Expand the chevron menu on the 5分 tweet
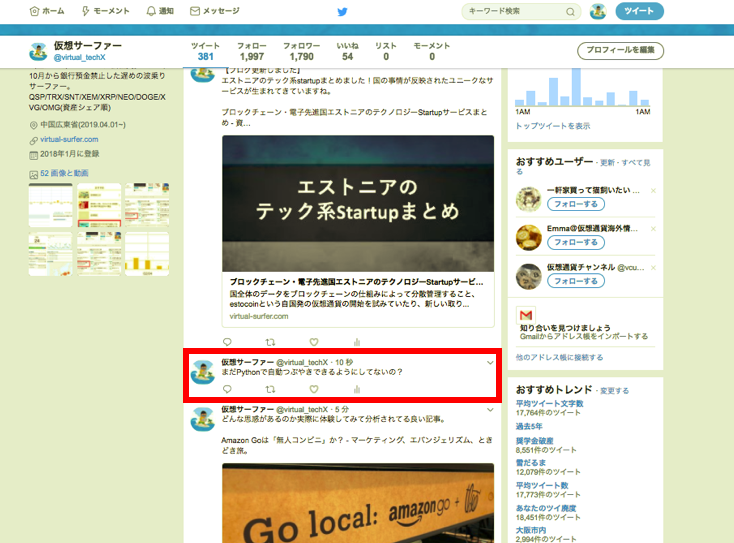The width and height of the screenshot is (734, 543). pos(490,410)
